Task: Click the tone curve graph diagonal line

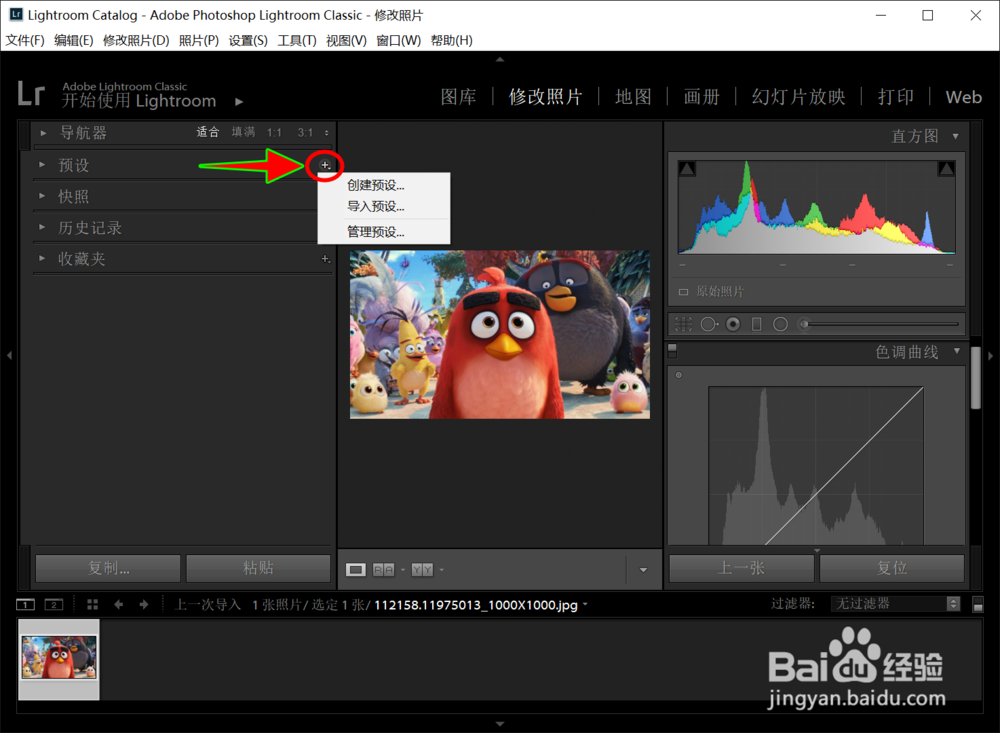Action: pyautogui.click(x=844, y=466)
